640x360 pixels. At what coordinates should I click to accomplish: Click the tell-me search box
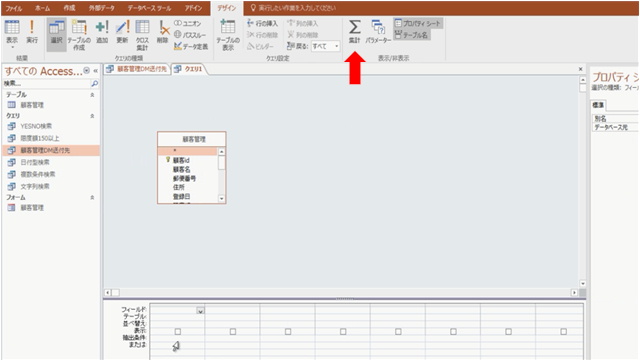[x=296, y=8]
